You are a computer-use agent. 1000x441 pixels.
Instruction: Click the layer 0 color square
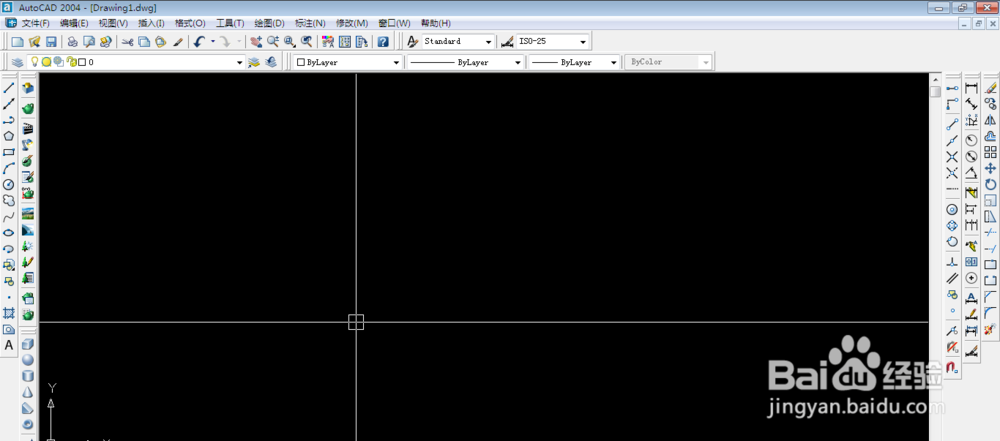point(82,63)
